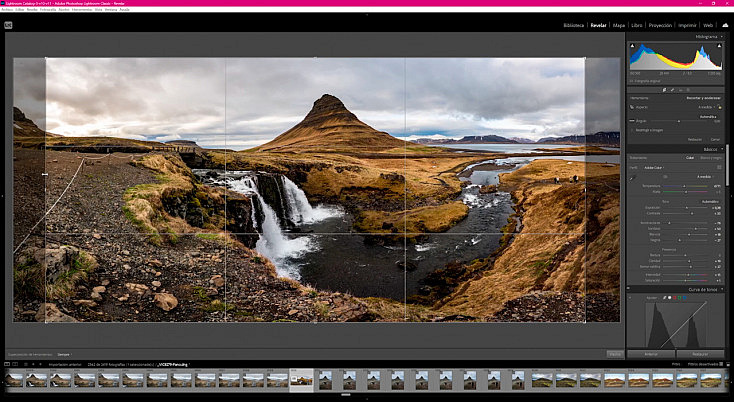Viewport: 734px width, 402px height.
Task: Open the Proyección module
Action: [x=660, y=25]
